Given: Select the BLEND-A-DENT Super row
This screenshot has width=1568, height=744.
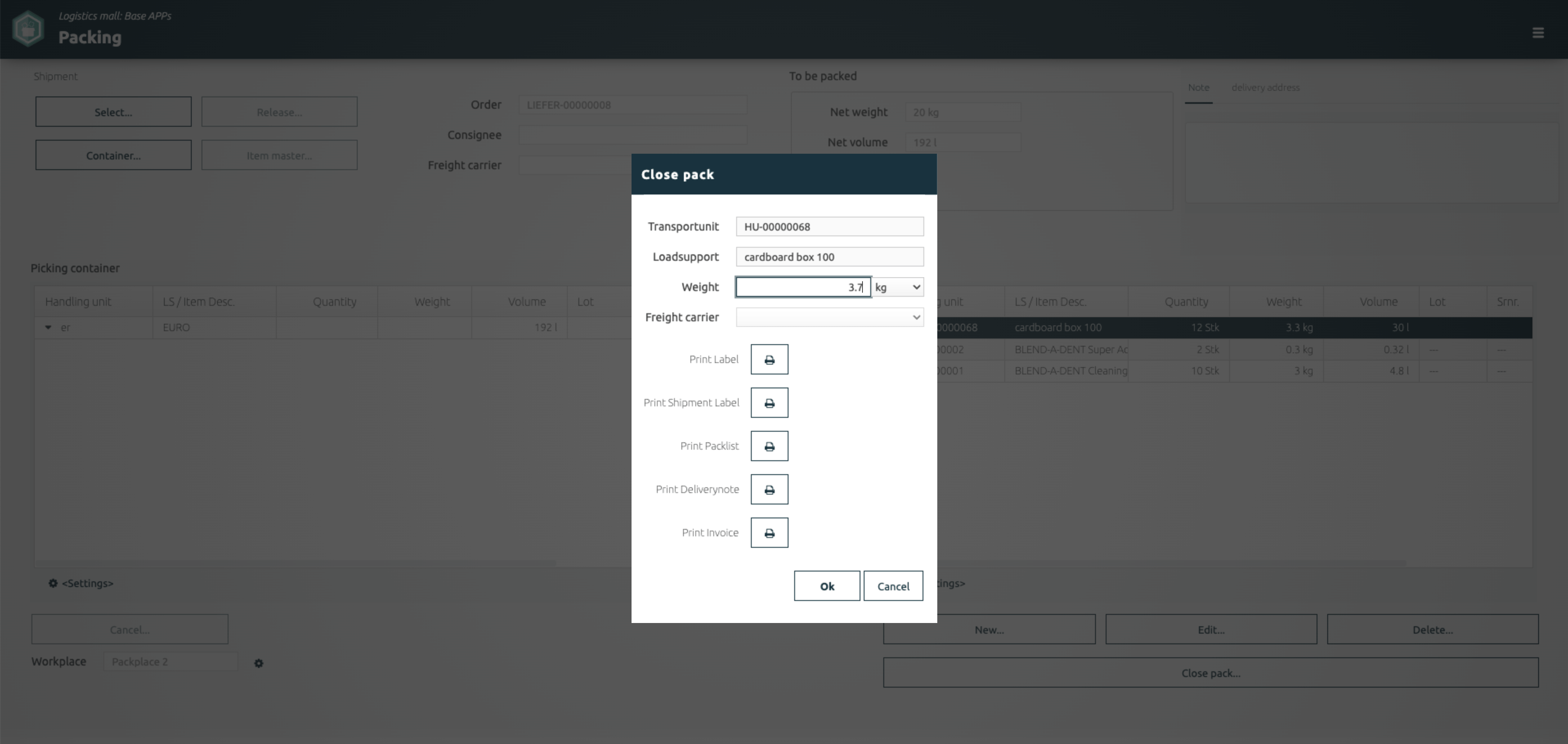Looking at the screenshot, I should point(1234,350).
